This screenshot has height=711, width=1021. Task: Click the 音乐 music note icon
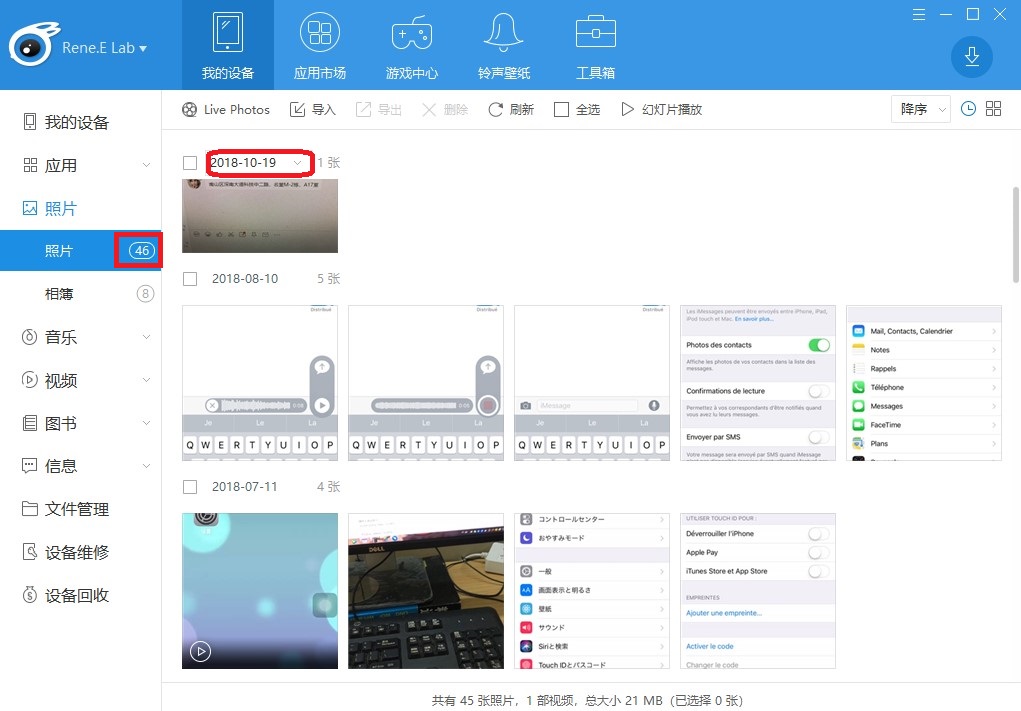point(29,337)
